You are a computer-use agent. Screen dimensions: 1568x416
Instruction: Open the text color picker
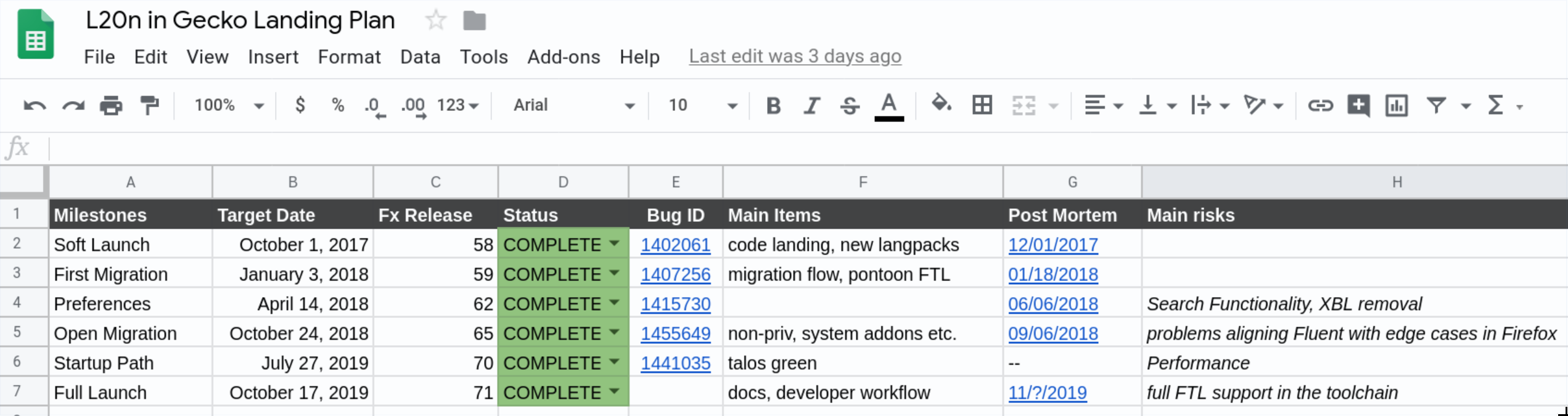(889, 106)
